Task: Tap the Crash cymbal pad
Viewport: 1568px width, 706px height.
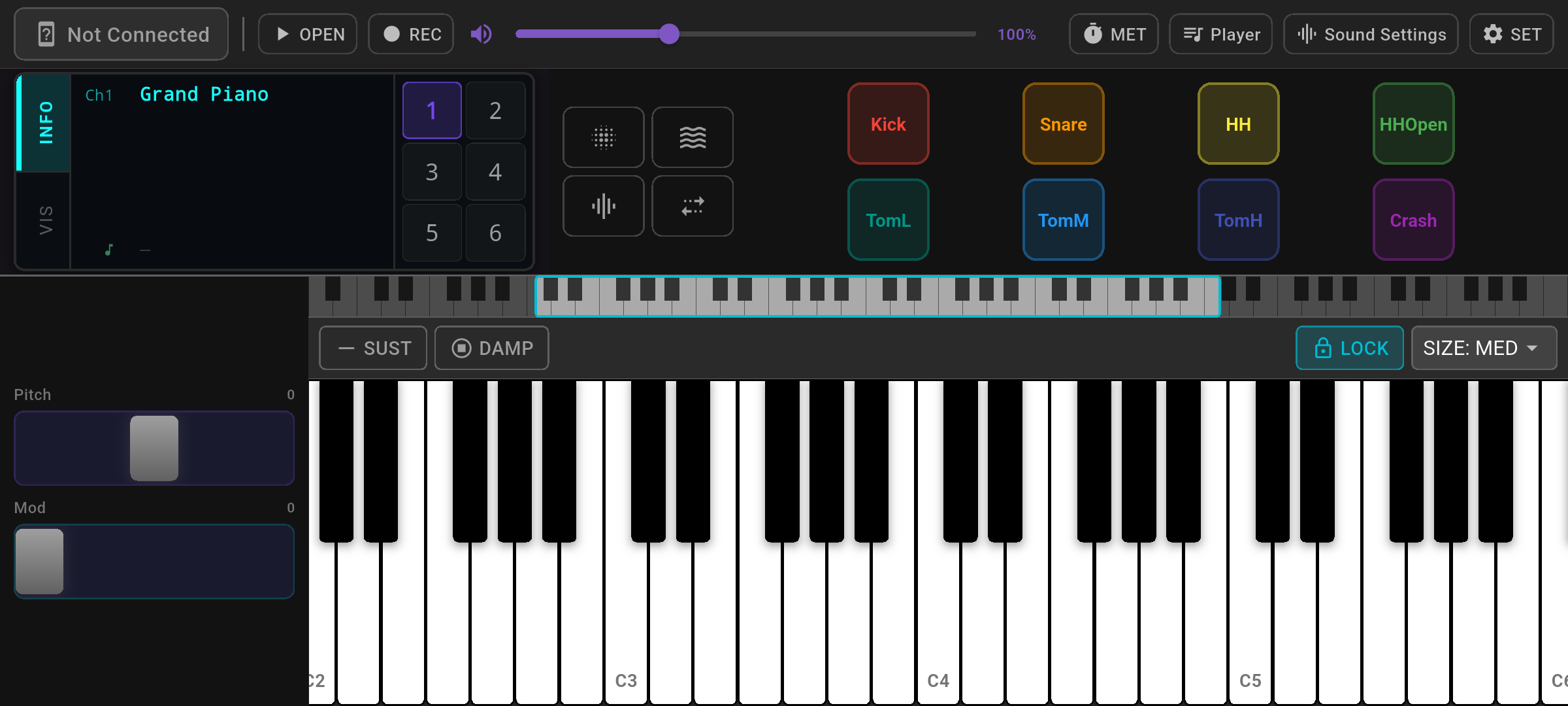Action: pyautogui.click(x=1413, y=220)
